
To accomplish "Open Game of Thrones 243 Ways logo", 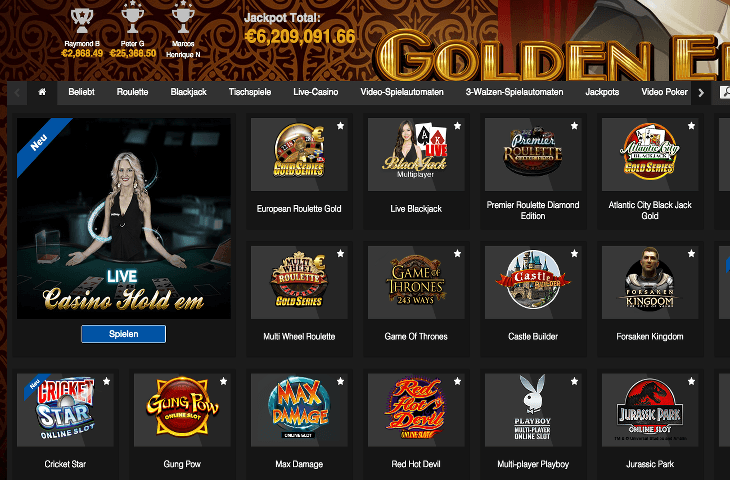I will tap(416, 282).
